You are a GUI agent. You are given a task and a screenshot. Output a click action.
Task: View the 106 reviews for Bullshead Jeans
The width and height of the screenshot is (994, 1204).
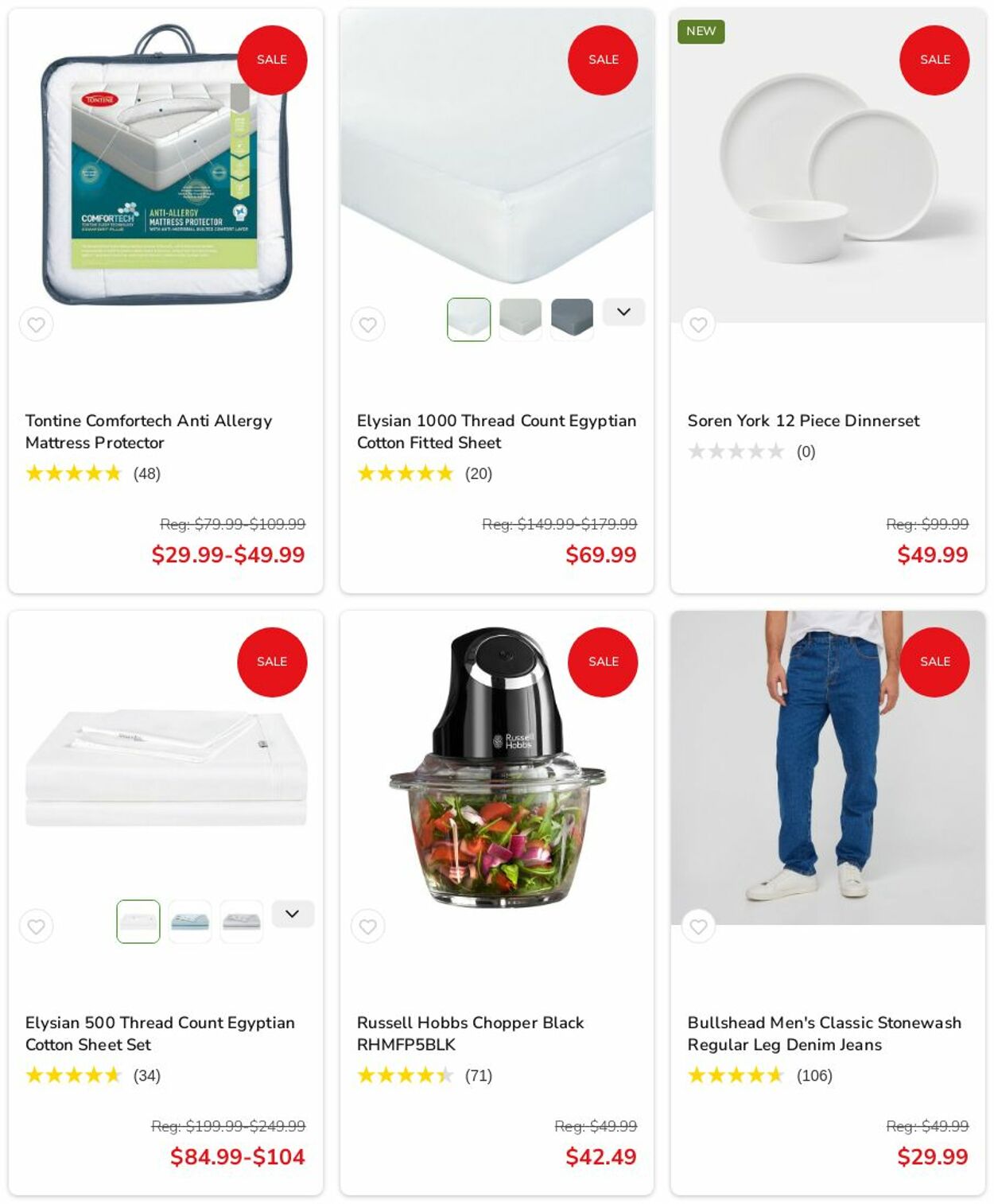(x=814, y=1075)
